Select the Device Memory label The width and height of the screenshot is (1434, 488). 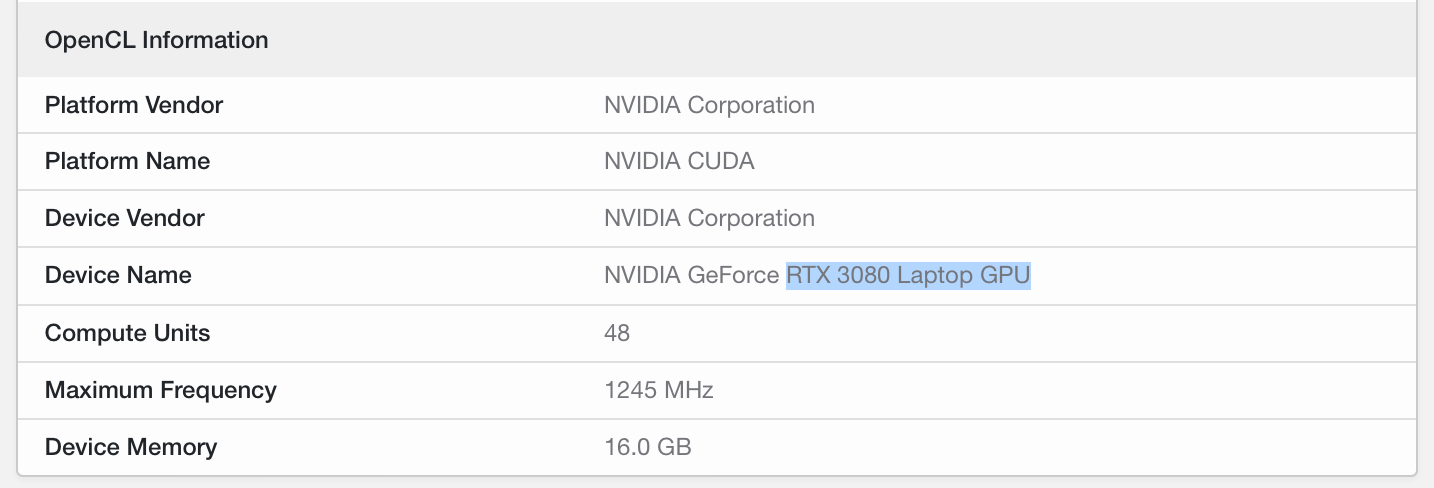(131, 447)
